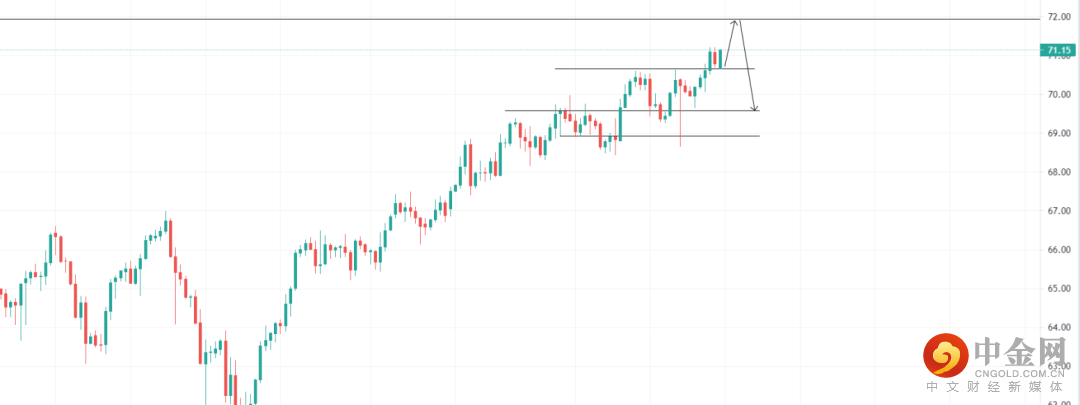Click the 70.00 price axis label
The width and height of the screenshot is (1080, 405).
1059,94
